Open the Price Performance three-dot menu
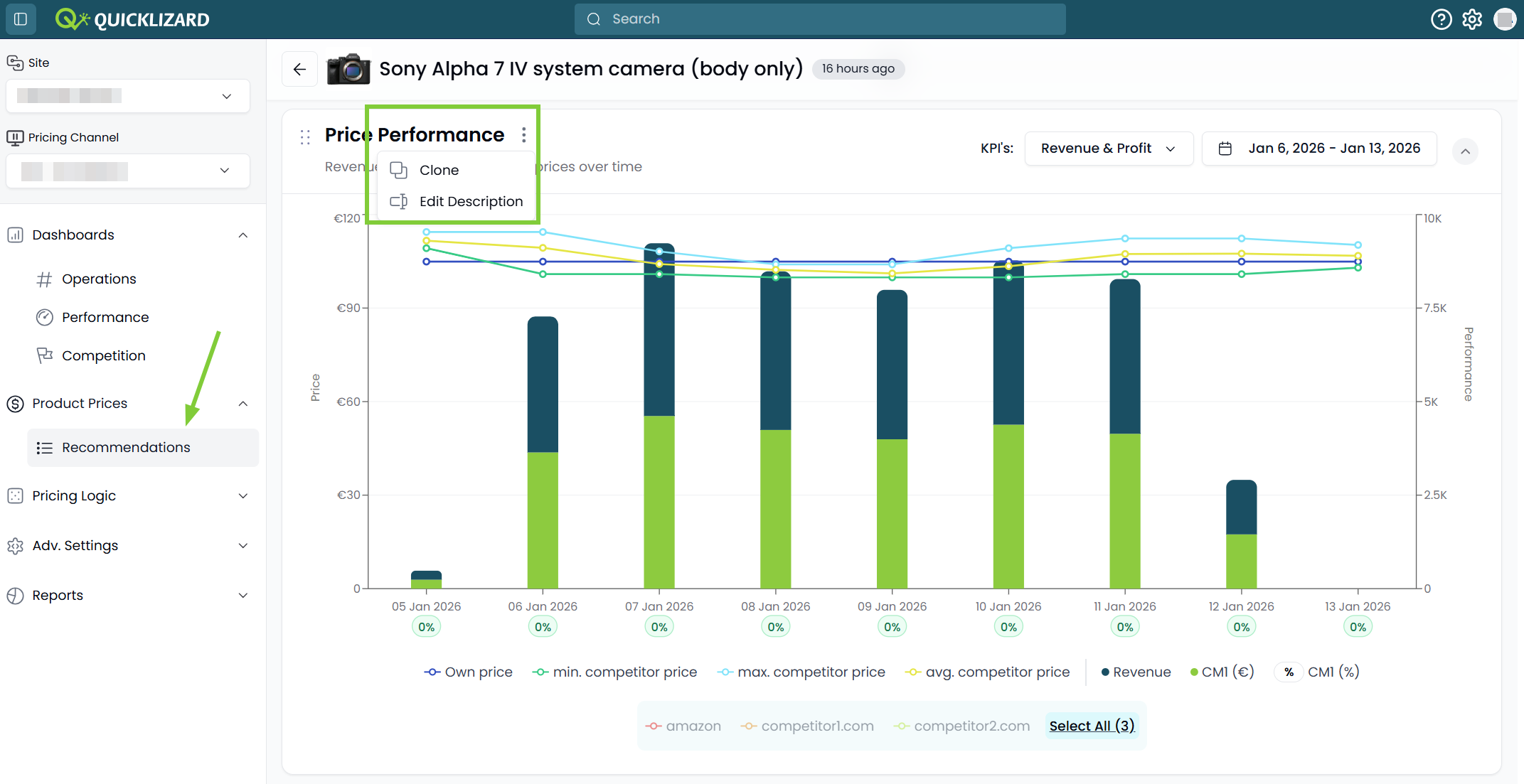 tap(523, 134)
